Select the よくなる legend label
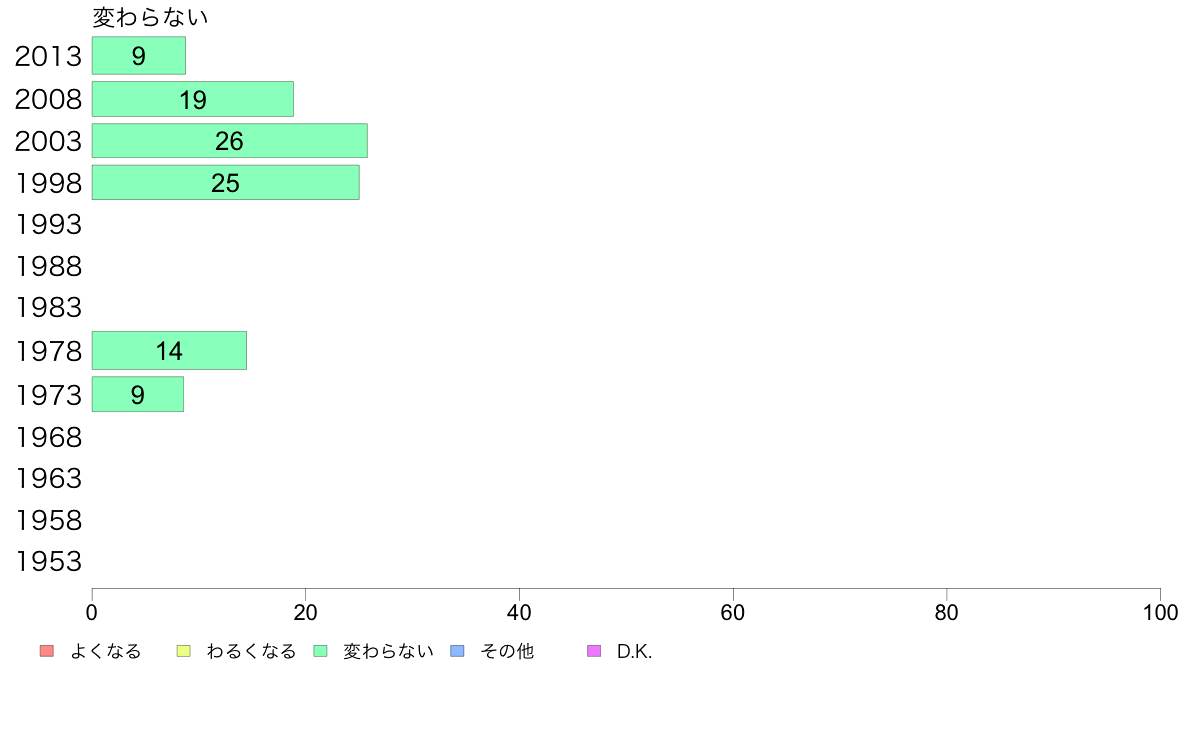 (x=105, y=651)
